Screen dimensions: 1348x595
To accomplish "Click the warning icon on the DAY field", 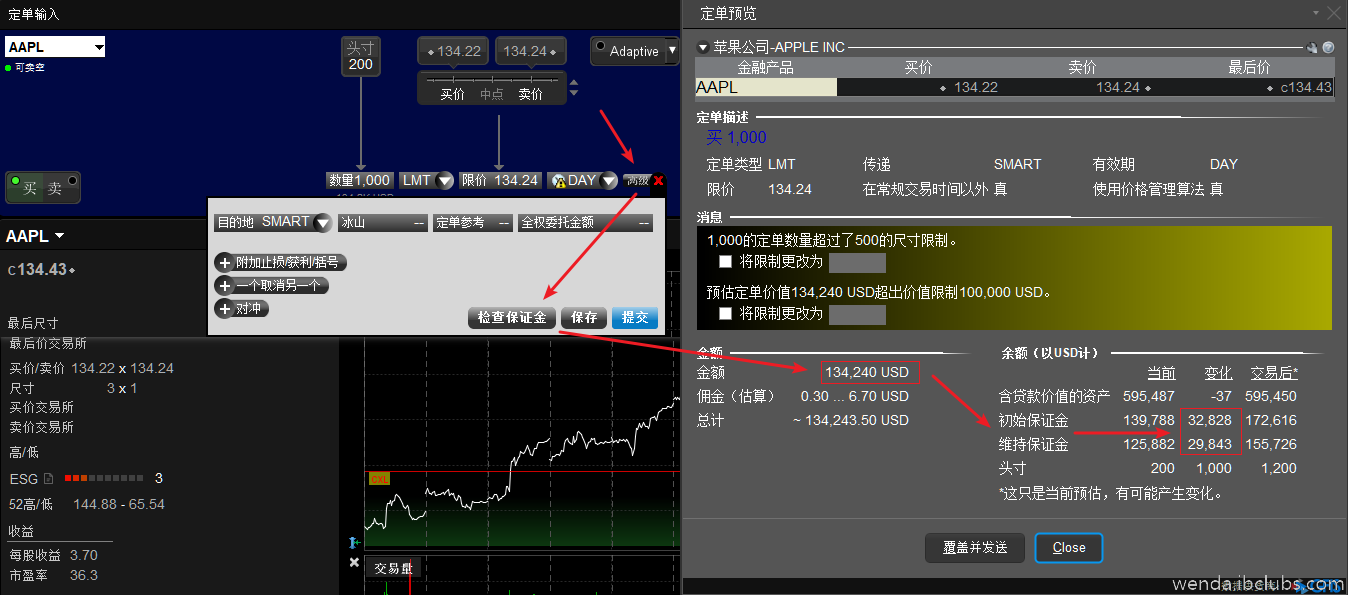I will tap(558, 181).
